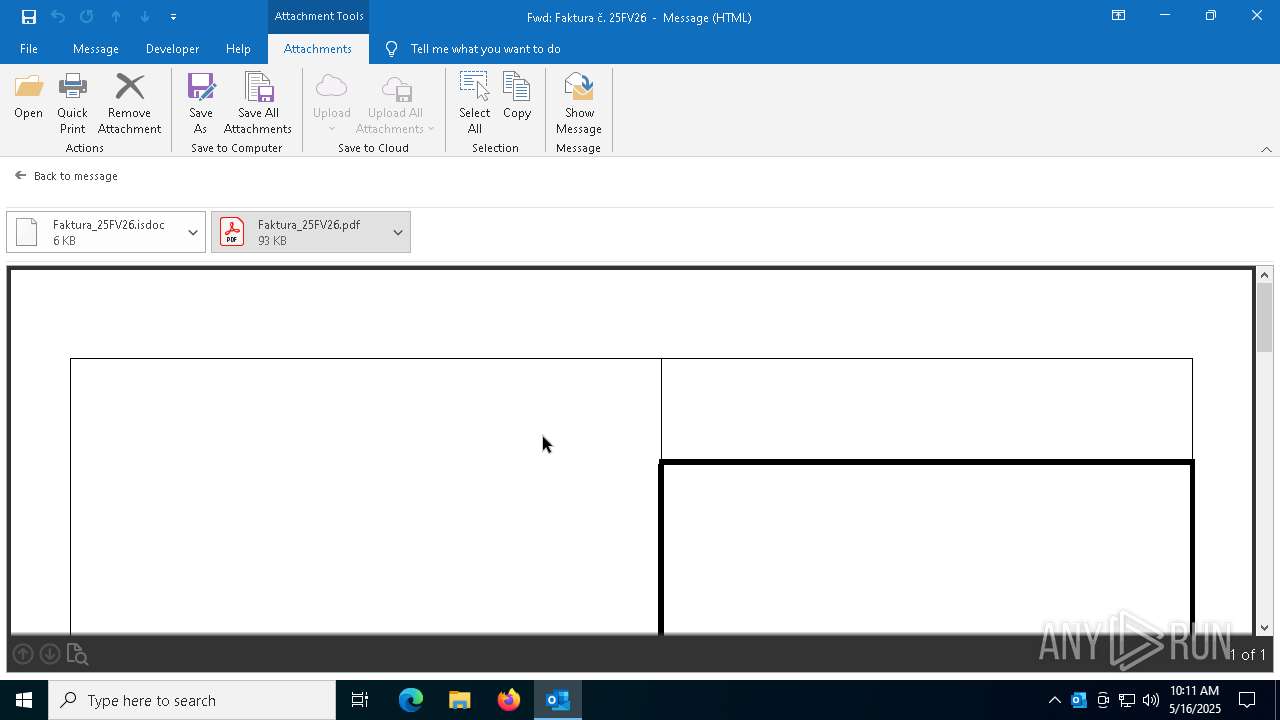Select All attachments

tap(474, 104)
